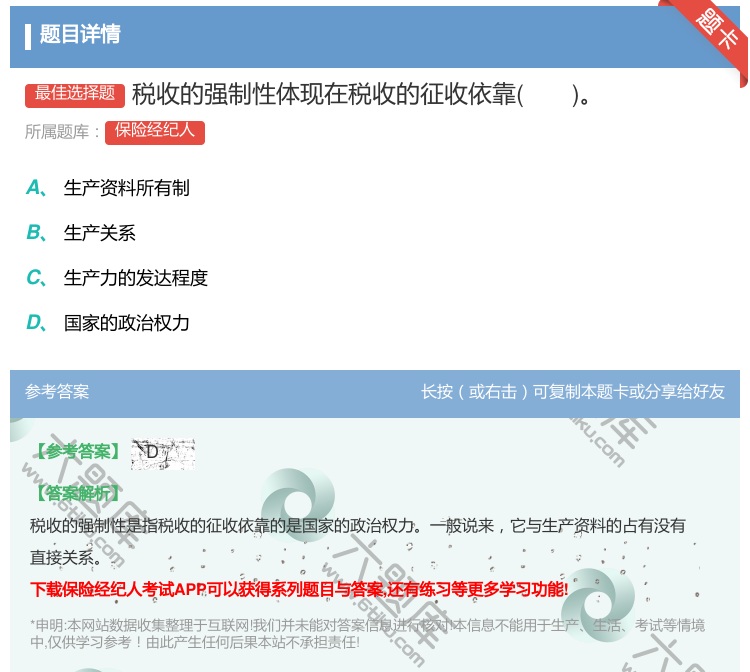This screenshot has width=750, height=672.
Task: Choose option D 国家的政治权力
Action: click(126, 323)
